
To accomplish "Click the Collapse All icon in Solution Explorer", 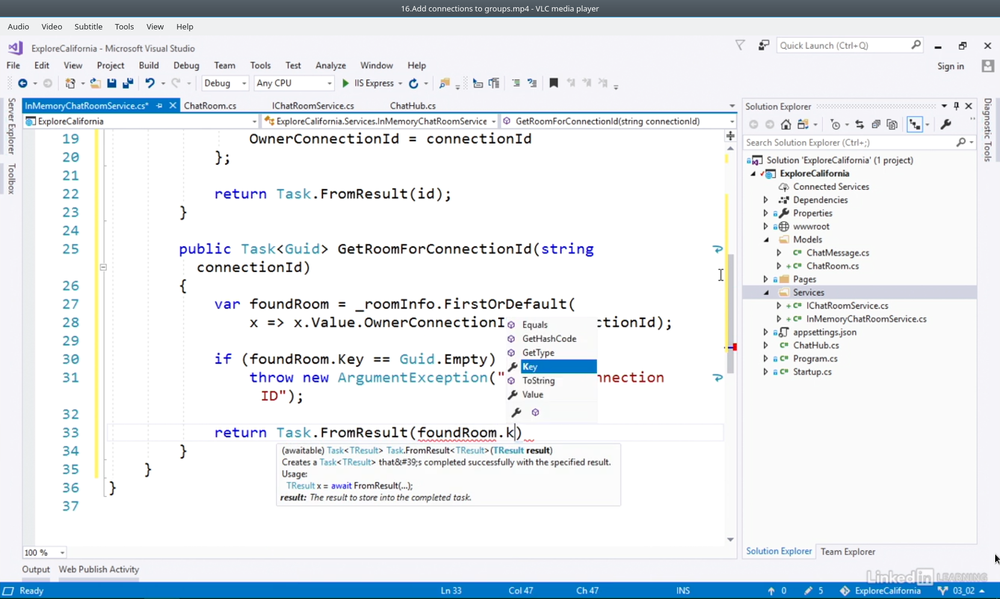I will pyautogui.click(x=876, y=125).
